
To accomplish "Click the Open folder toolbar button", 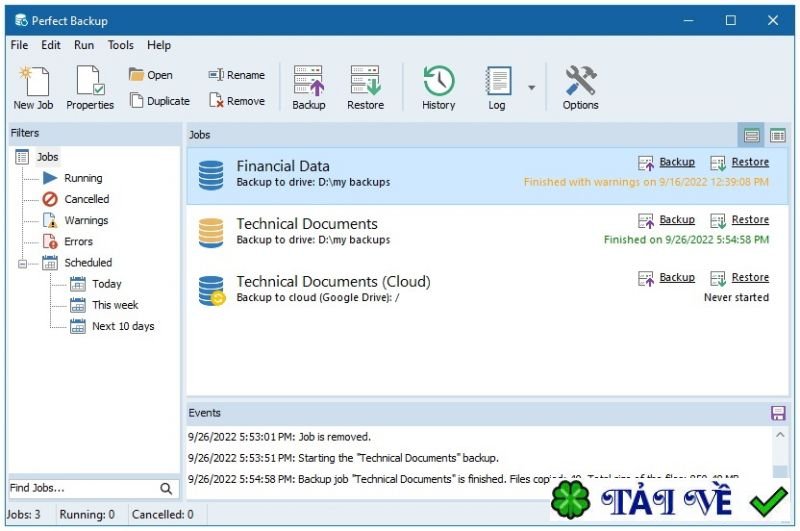I will [151, 75].
